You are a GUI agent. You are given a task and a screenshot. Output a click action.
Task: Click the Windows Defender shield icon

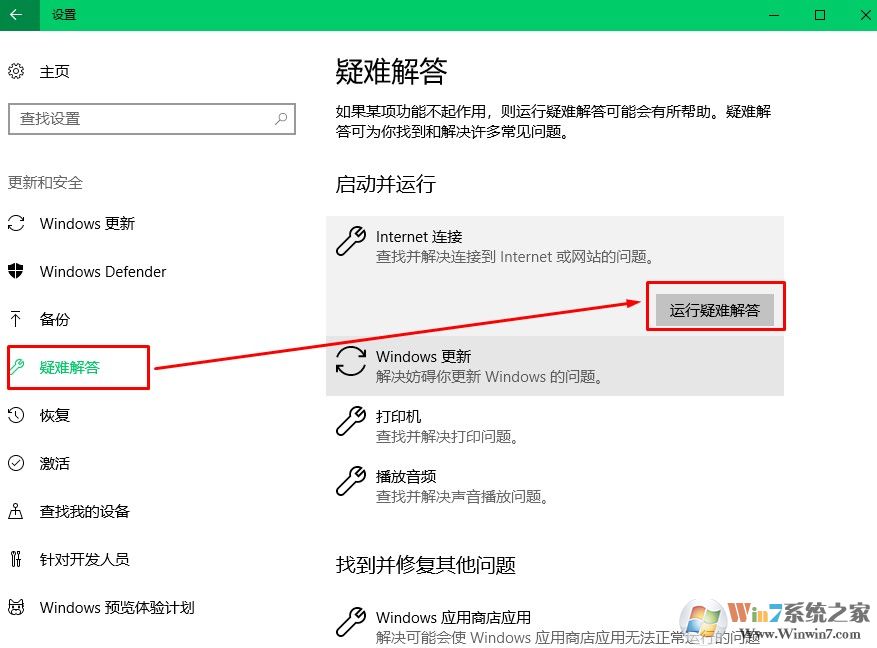click(x=16, y=271)
